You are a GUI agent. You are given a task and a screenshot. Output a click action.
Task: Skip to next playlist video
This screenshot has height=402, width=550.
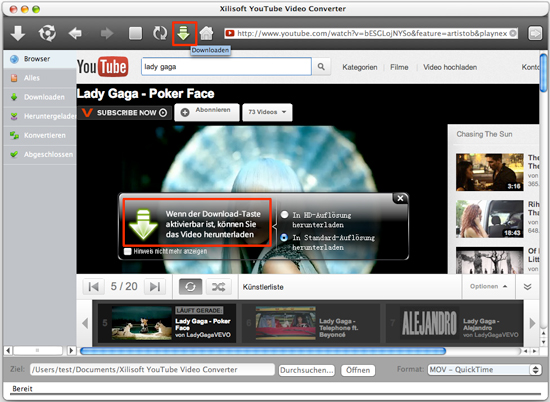tap(155, 287)
